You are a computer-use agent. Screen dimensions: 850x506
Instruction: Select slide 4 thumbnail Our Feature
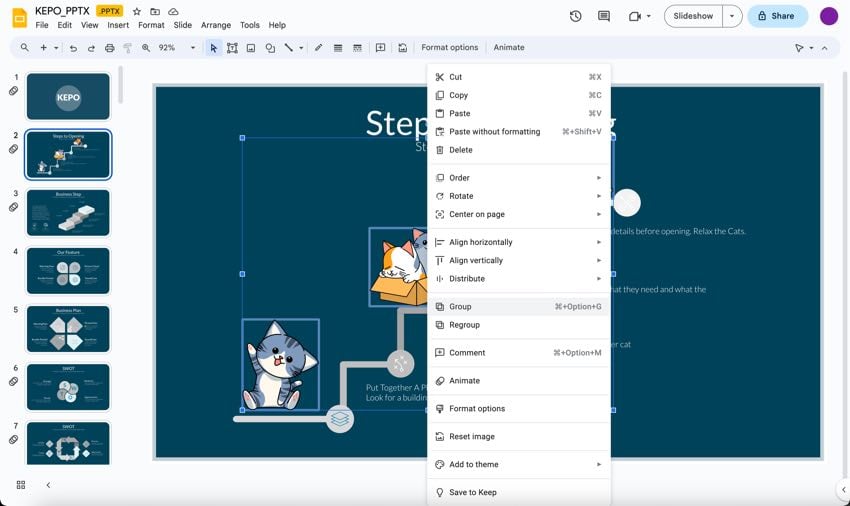[x=68, y=271]
